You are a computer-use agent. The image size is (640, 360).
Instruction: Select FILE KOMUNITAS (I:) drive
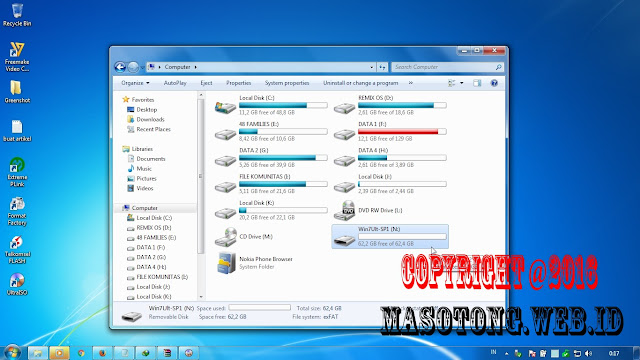pos(271,184)
